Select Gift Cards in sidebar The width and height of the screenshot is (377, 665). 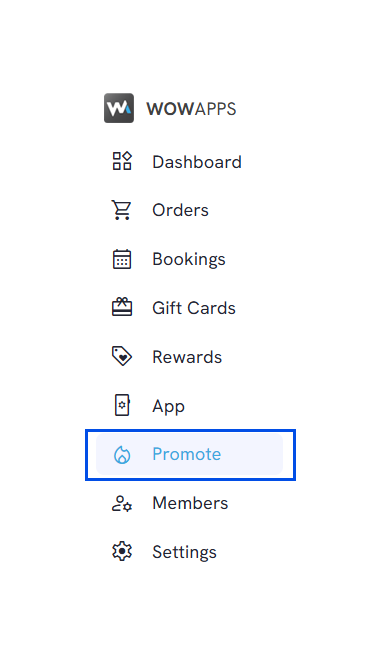[190, 307]
